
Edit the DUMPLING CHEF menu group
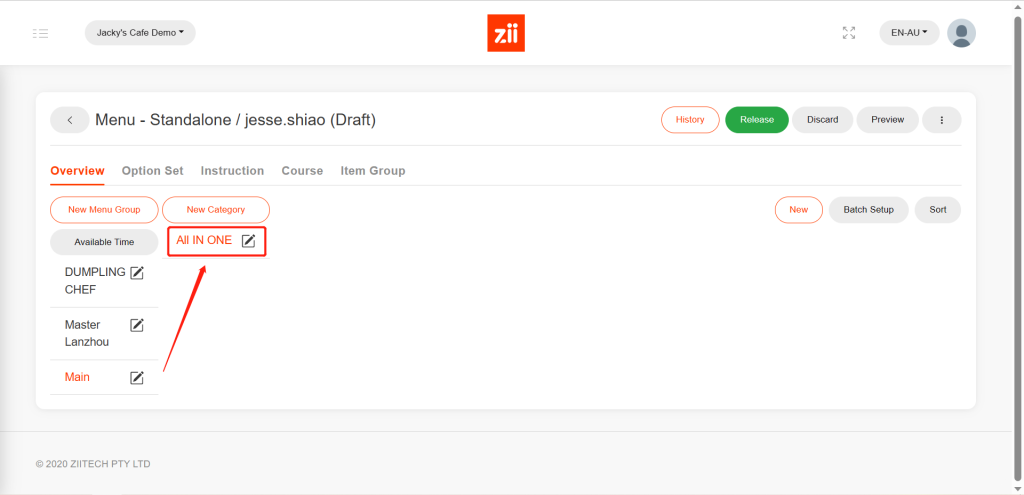137,273
